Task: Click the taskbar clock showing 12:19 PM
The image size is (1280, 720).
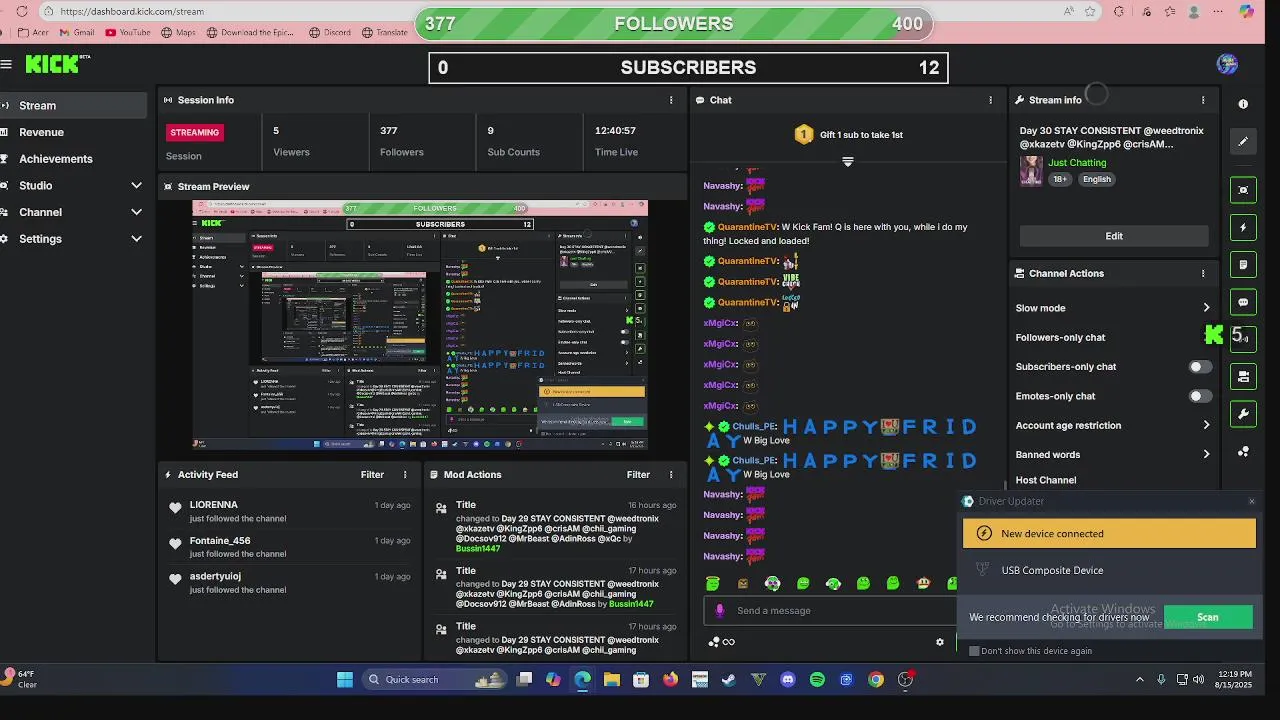Action: (1233, 680)
